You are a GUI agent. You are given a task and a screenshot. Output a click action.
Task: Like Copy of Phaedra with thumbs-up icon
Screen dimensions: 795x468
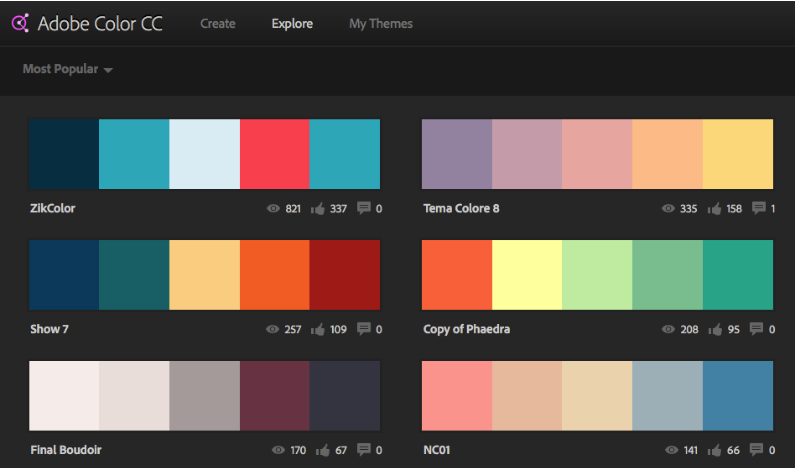[x=715, y=330]
